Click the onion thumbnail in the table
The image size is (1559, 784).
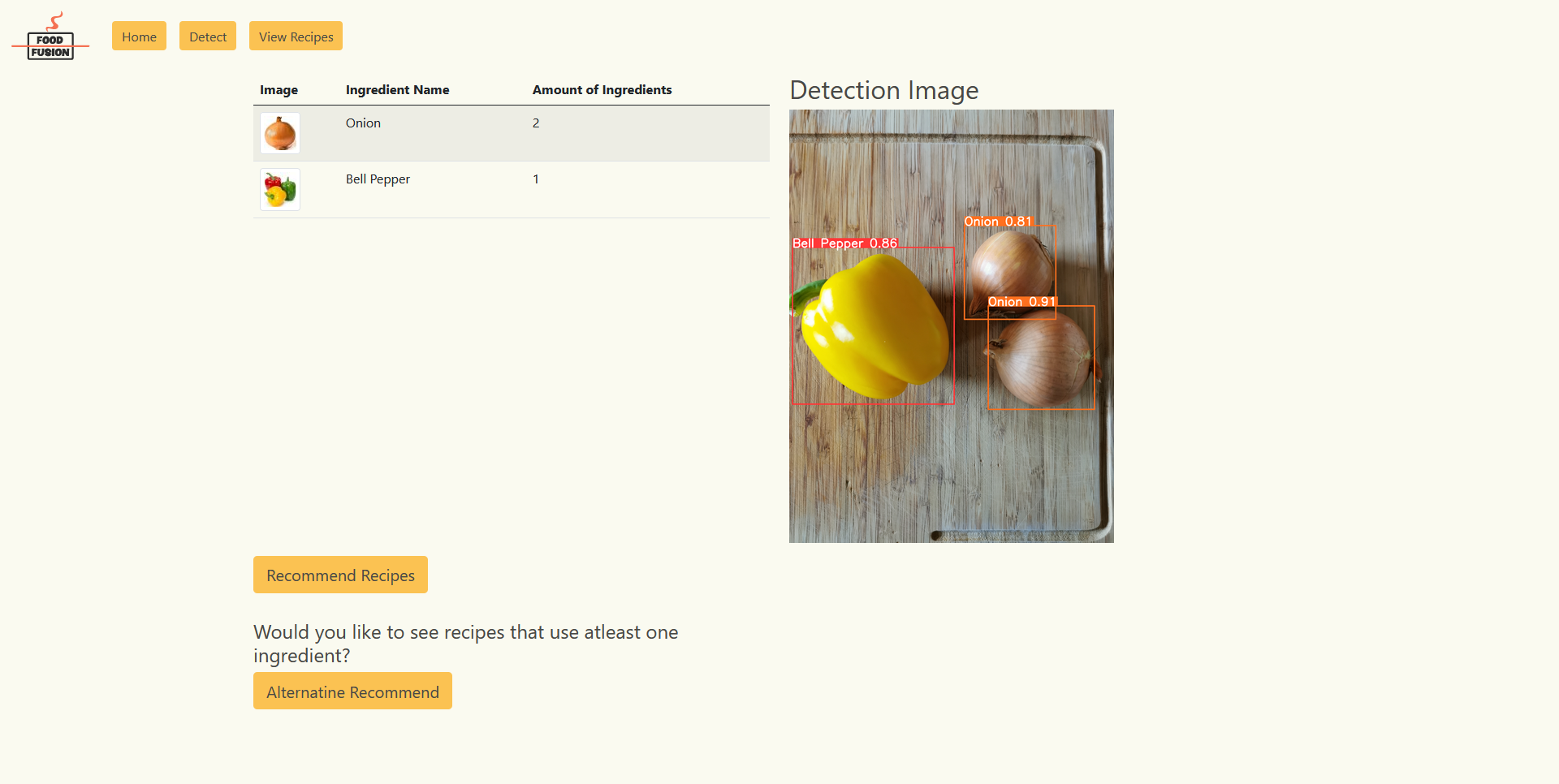pyautogui.click(x=279, y=133)
